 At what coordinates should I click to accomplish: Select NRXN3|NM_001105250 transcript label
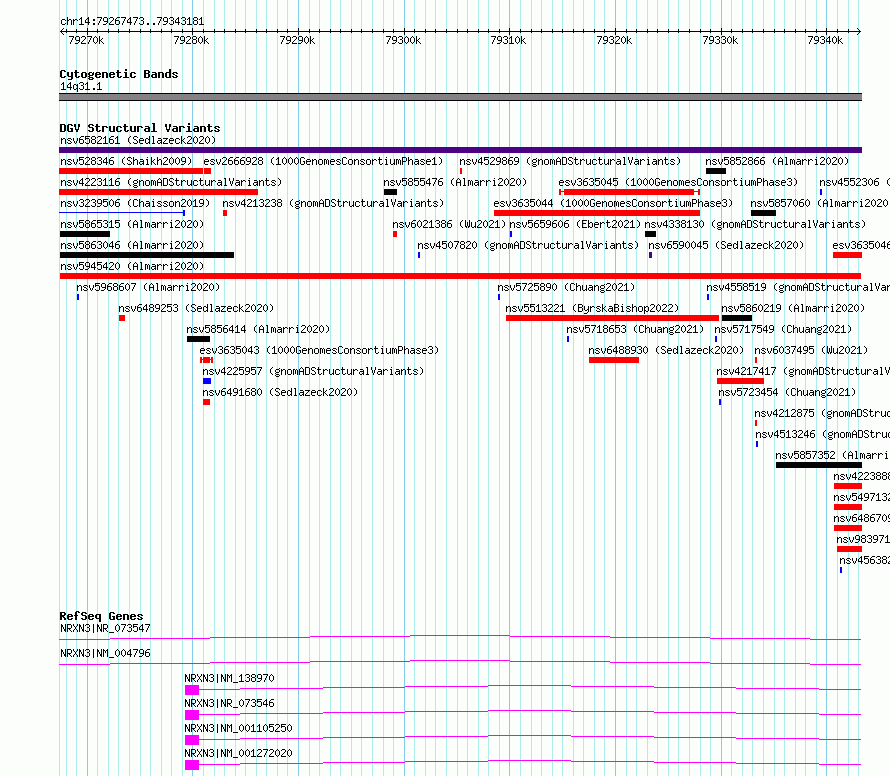coord(238,728)
